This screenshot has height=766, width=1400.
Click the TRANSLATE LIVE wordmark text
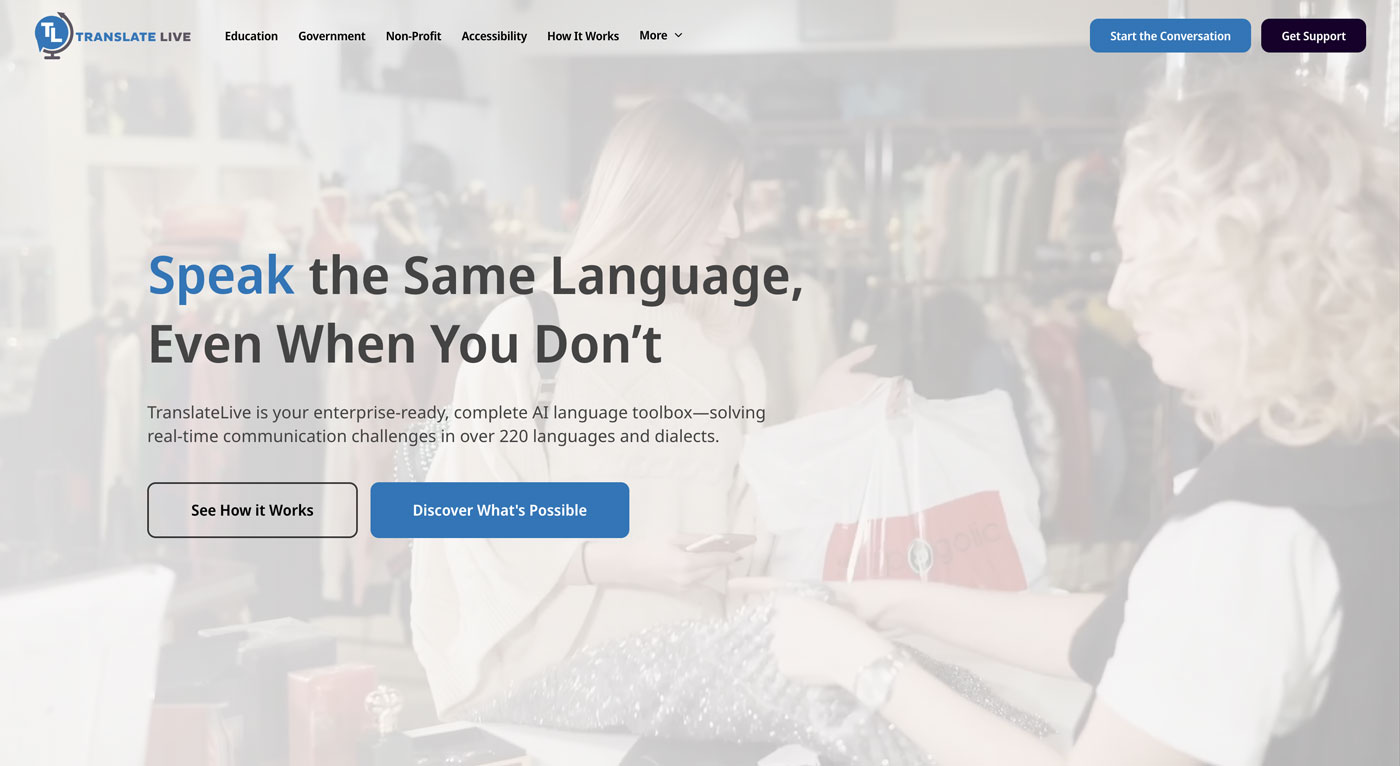click(133, 36)
